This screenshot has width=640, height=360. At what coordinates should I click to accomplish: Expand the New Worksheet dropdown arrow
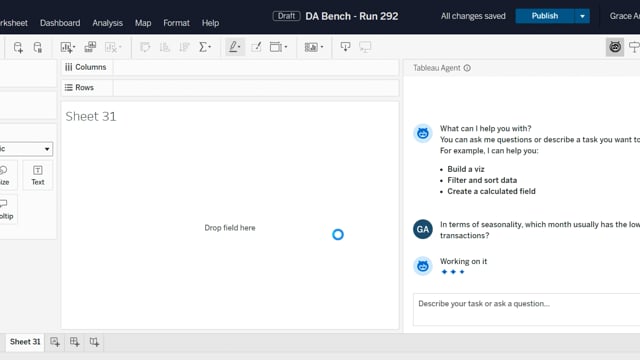74,47
